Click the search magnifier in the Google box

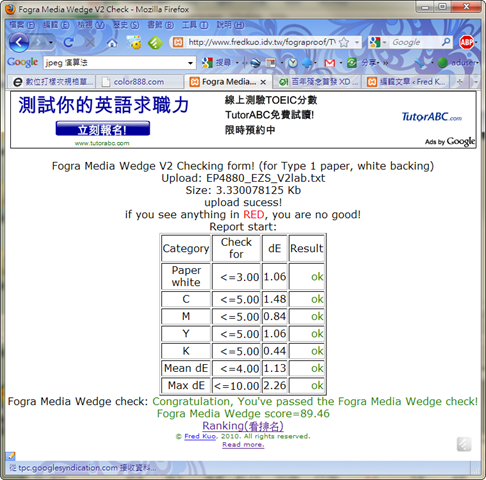pyautogui.click(x=446, y=42)
